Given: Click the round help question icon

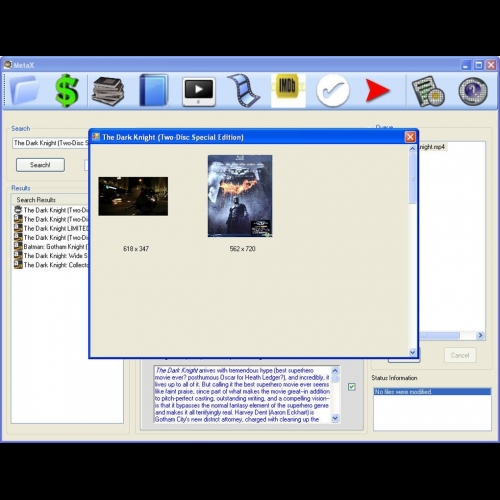Looking at the screenshot, I should click(x=473, y=91).
